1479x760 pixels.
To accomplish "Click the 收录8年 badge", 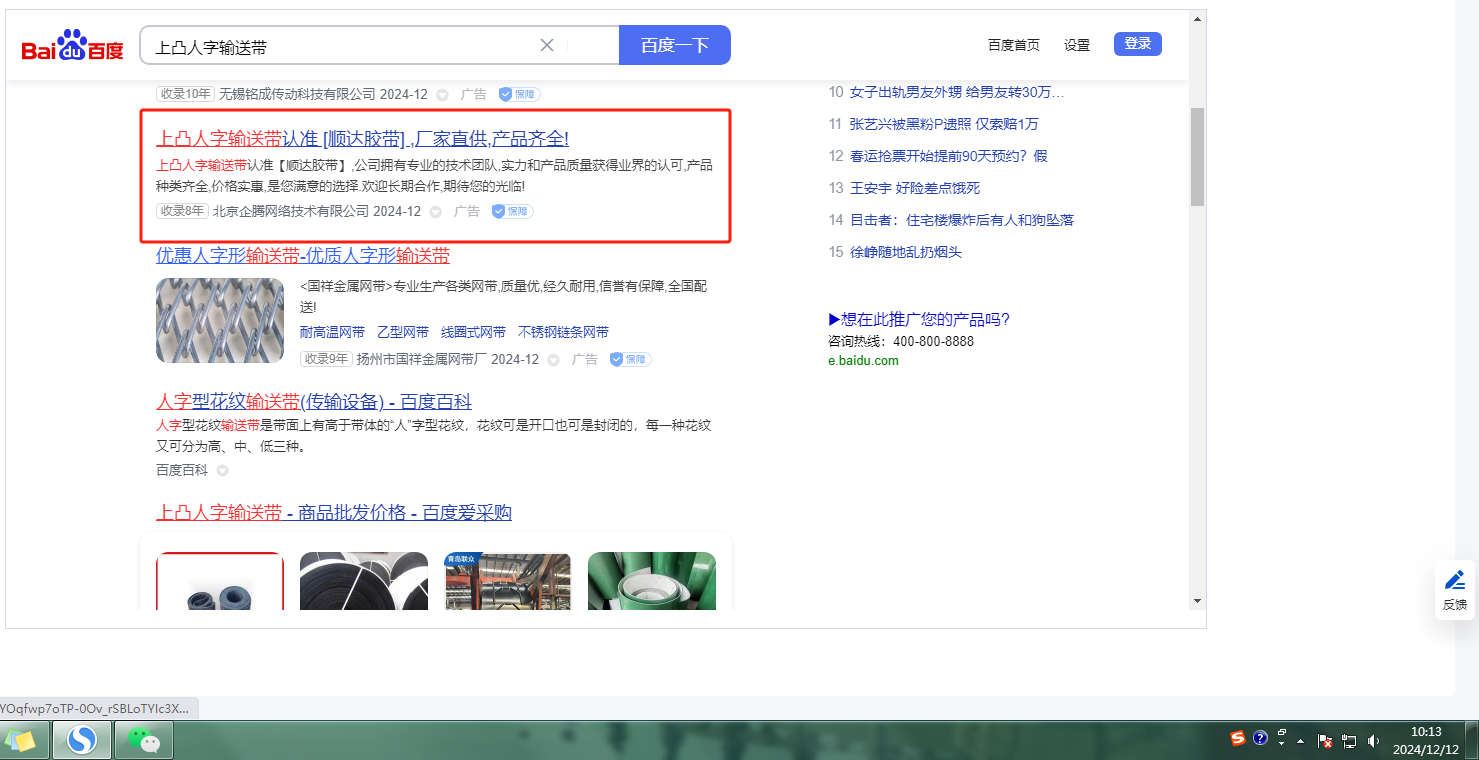I will (x=182, y=211).
